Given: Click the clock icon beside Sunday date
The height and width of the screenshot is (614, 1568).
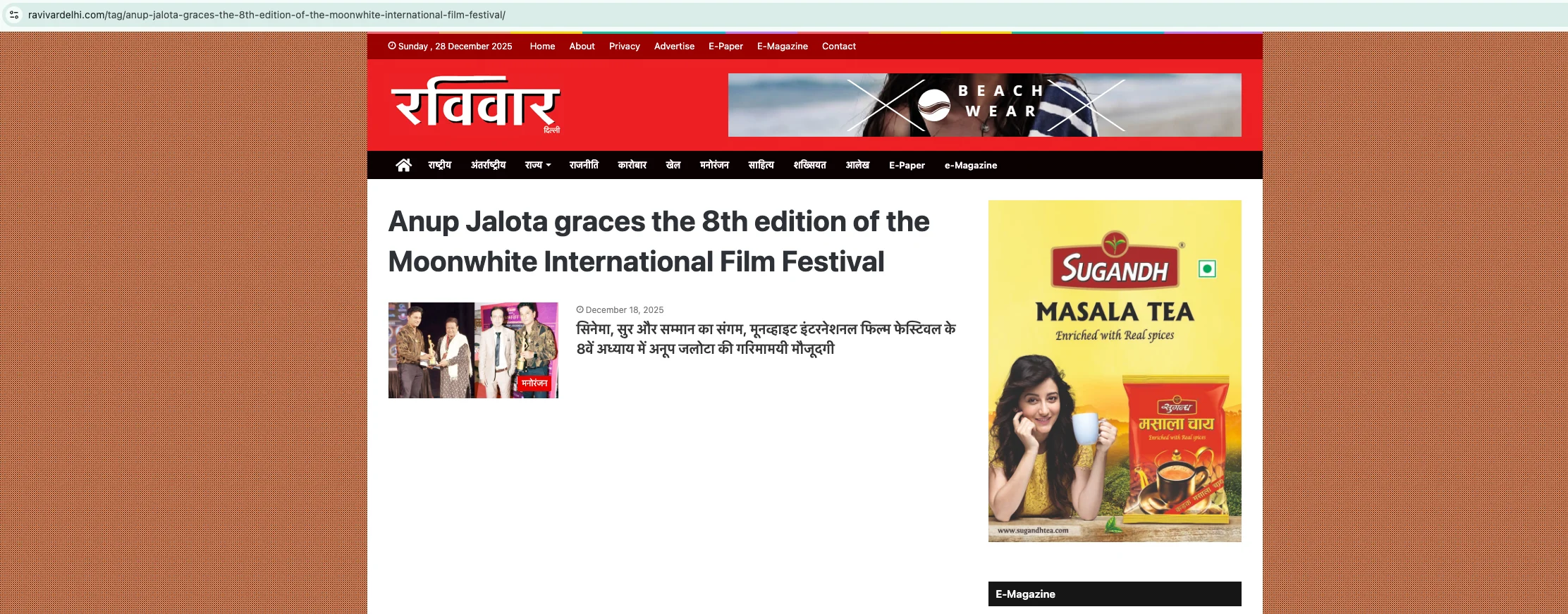Looking at the screenshot, I should (x=392, y=46).
